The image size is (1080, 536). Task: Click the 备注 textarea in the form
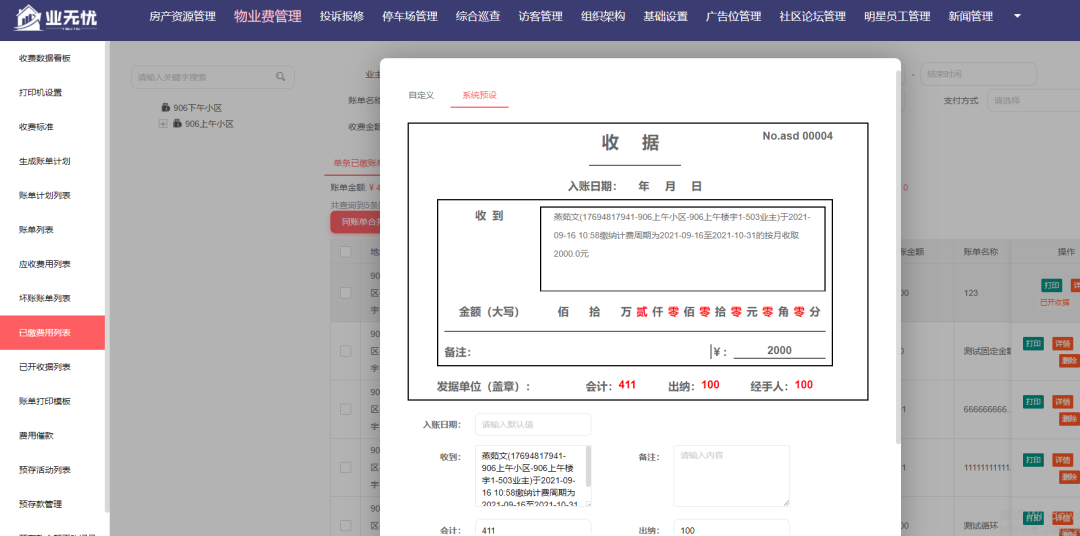[731, 476]
